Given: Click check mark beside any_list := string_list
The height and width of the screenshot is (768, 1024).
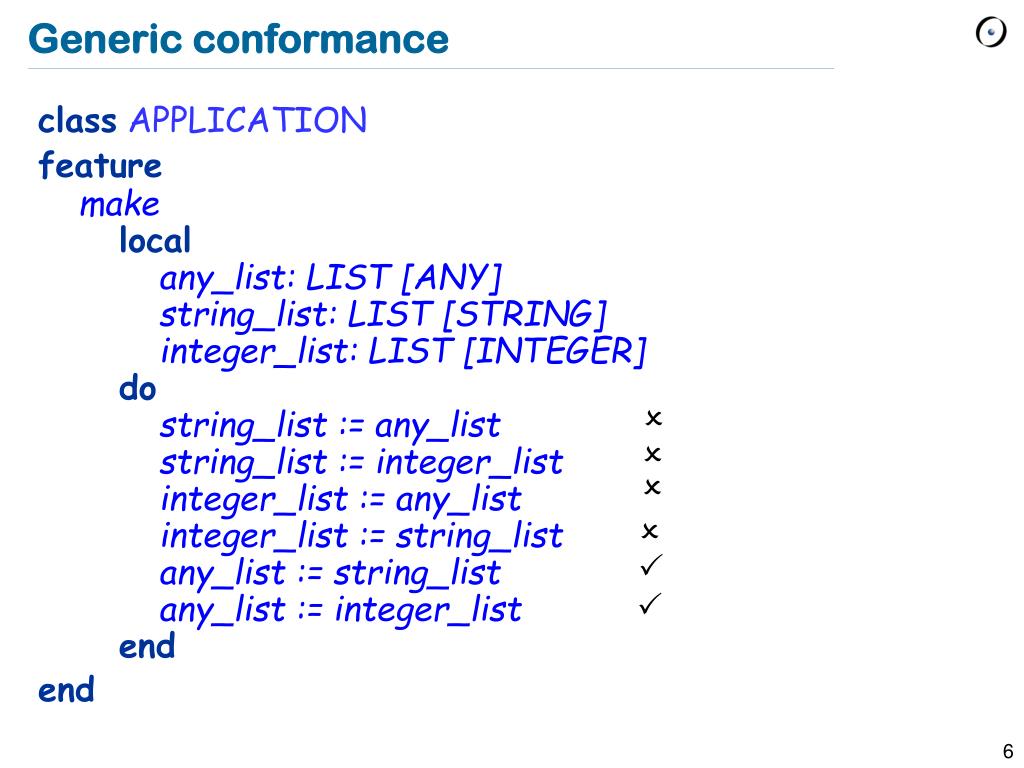Looking at the screenshot, I should 651,565.
